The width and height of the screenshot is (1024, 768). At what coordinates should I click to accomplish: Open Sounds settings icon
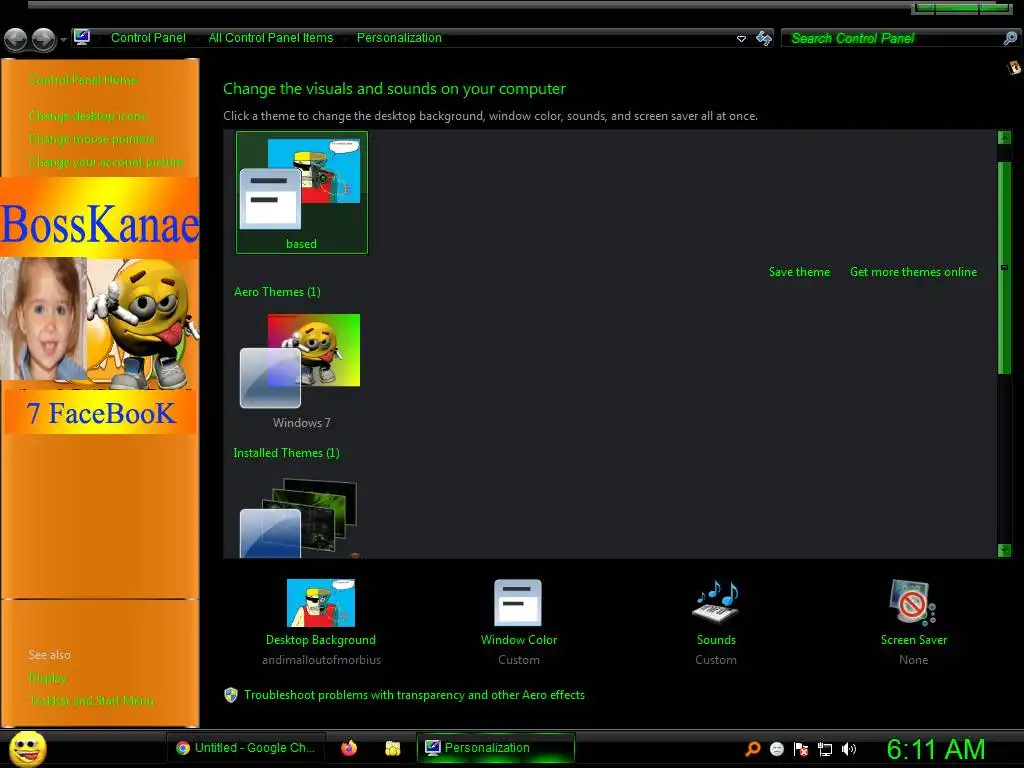[716, 601]
